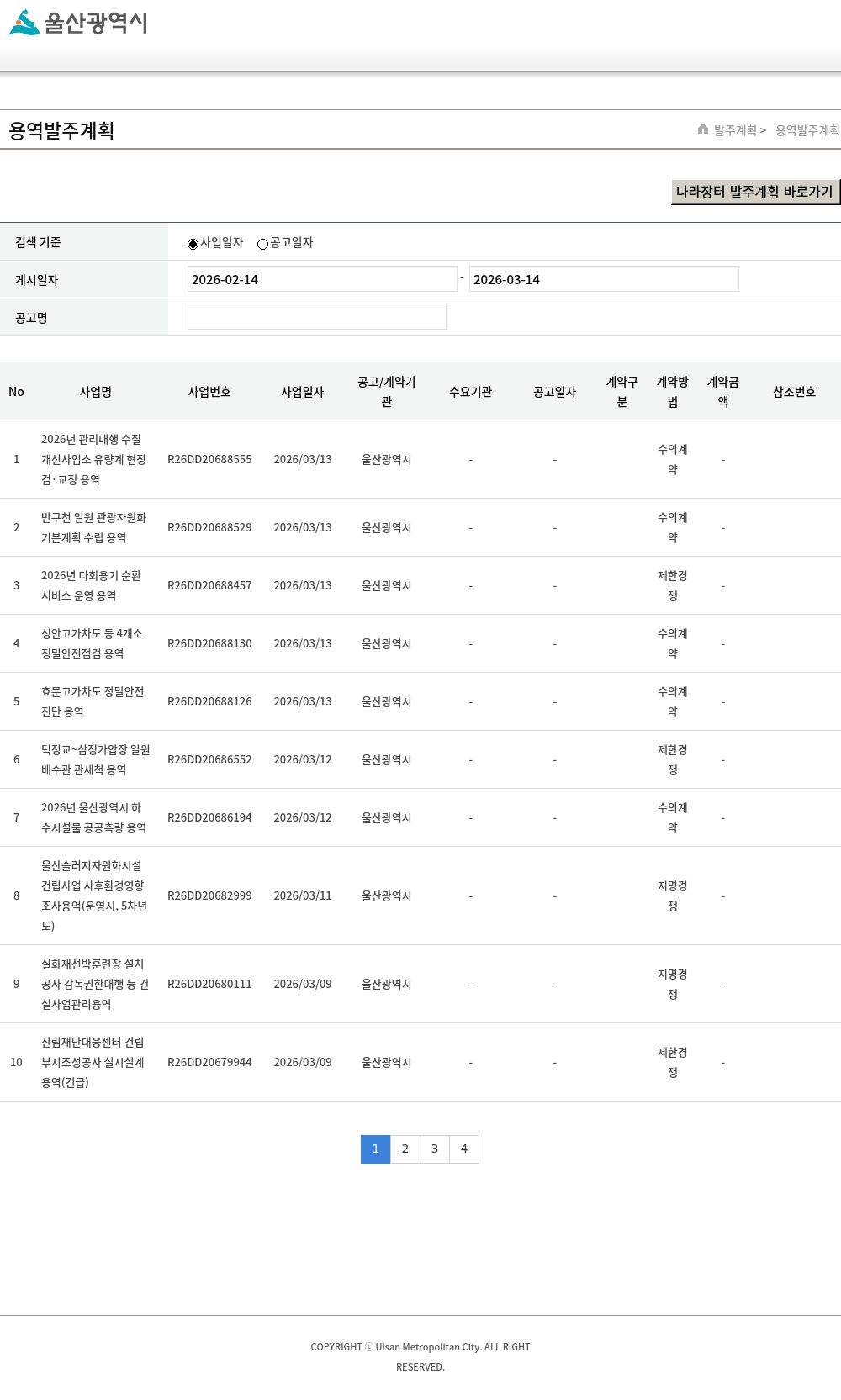The image size is (841, 1400).
Task: Open 성안고가차도 등 4개소 정밀안전점검 용역
Action: 92,643
